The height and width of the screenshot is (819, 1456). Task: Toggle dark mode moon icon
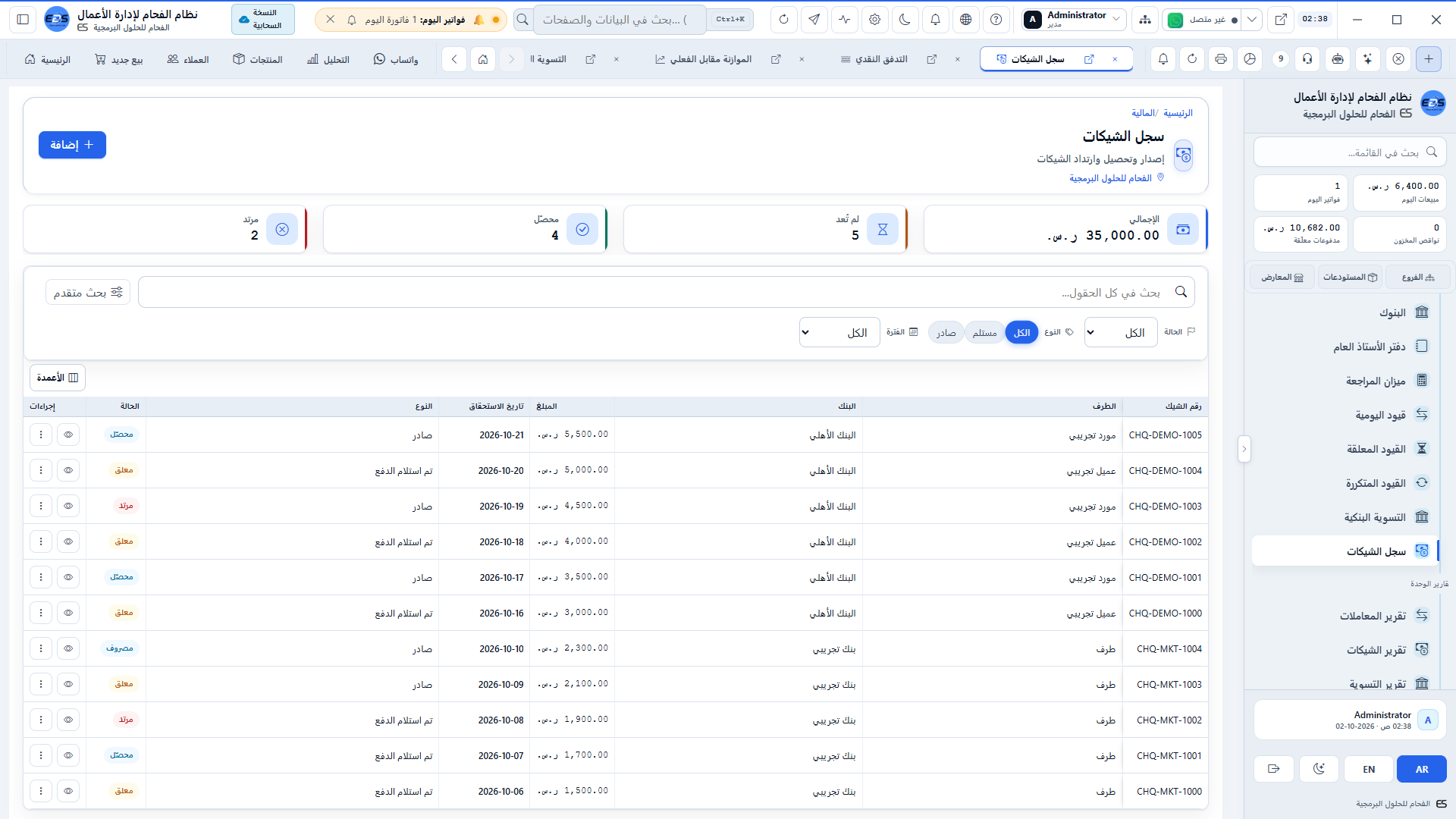pyautogui.click(x=905, y=20)
